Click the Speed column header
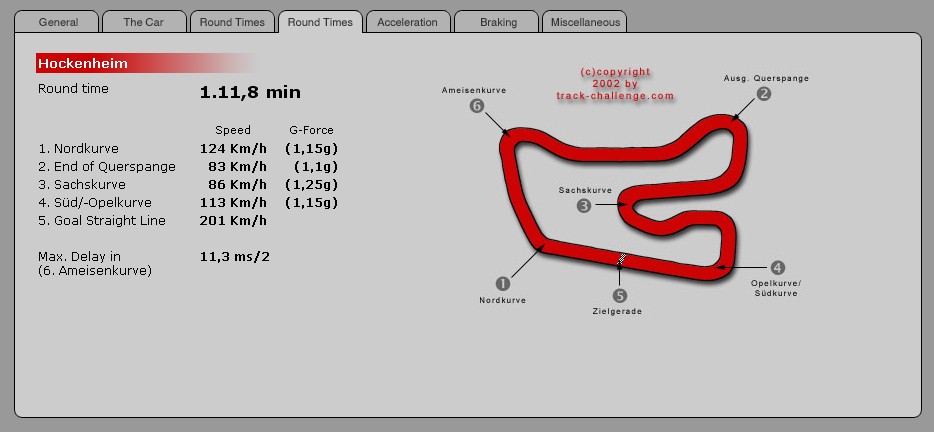 click(233, 130)
